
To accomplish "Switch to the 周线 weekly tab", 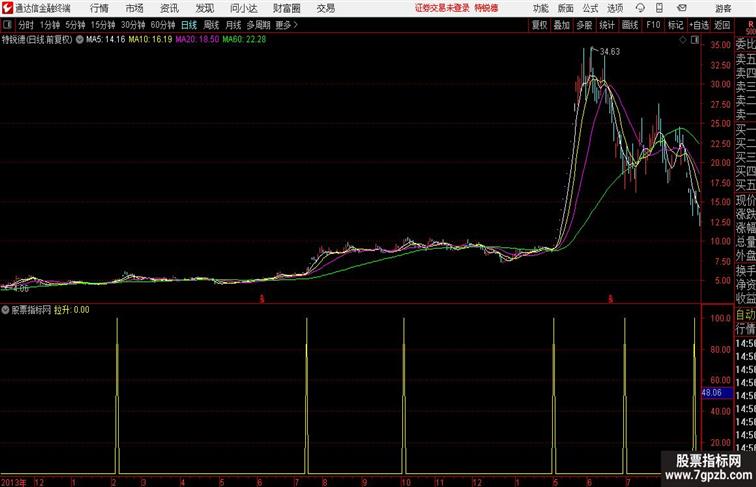I will 211,25.
